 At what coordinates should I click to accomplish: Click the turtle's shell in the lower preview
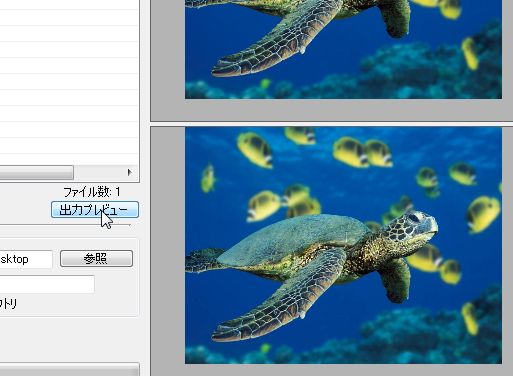click(293, 238)
